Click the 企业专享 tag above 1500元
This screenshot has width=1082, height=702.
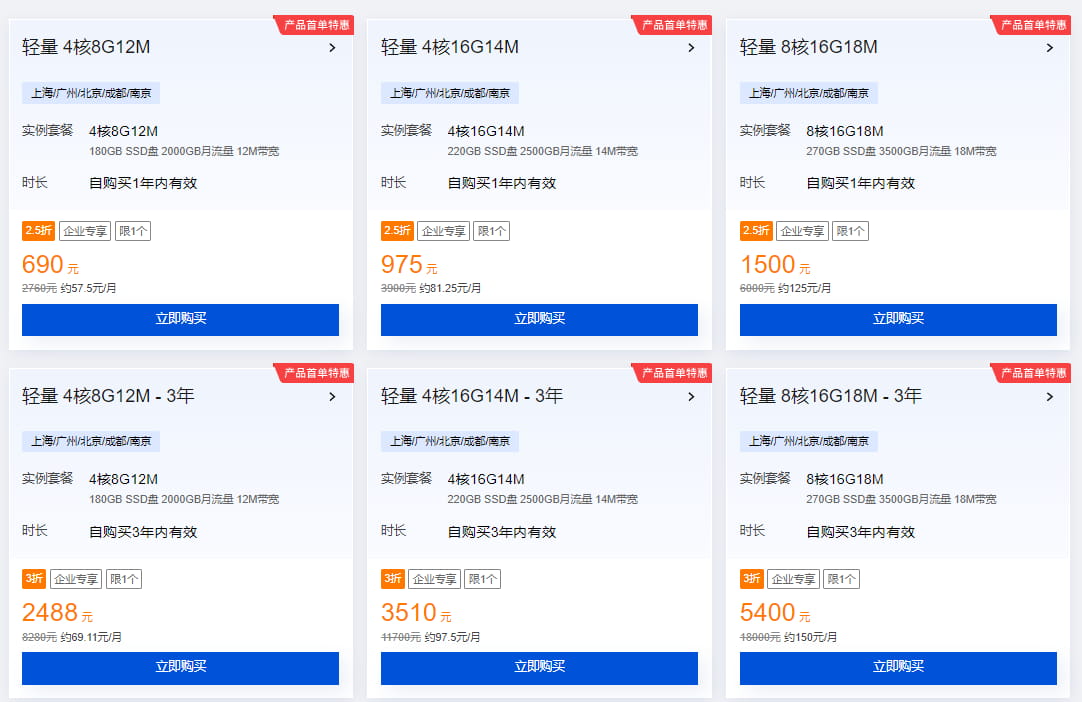point(803,231)
